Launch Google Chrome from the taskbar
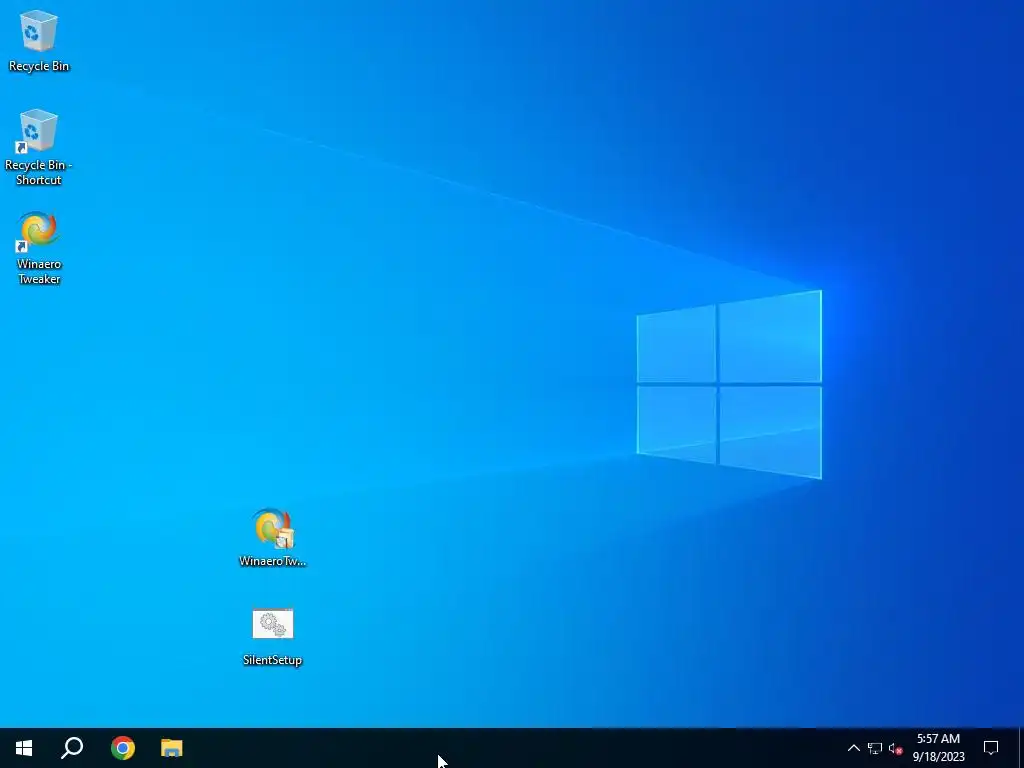Screen dimensions: 1024x768 (x=123, y=748)
